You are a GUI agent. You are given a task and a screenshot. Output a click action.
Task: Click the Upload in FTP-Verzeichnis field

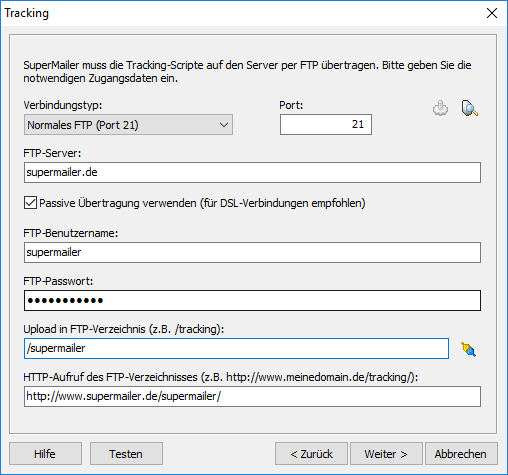tap(236, 348)
